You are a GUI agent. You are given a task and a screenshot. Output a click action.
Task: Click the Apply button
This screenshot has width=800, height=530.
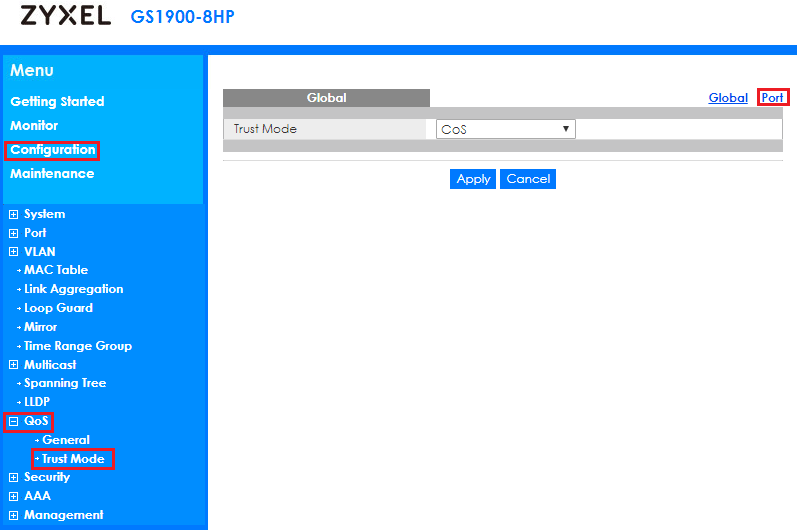click(x=473, y=179)
